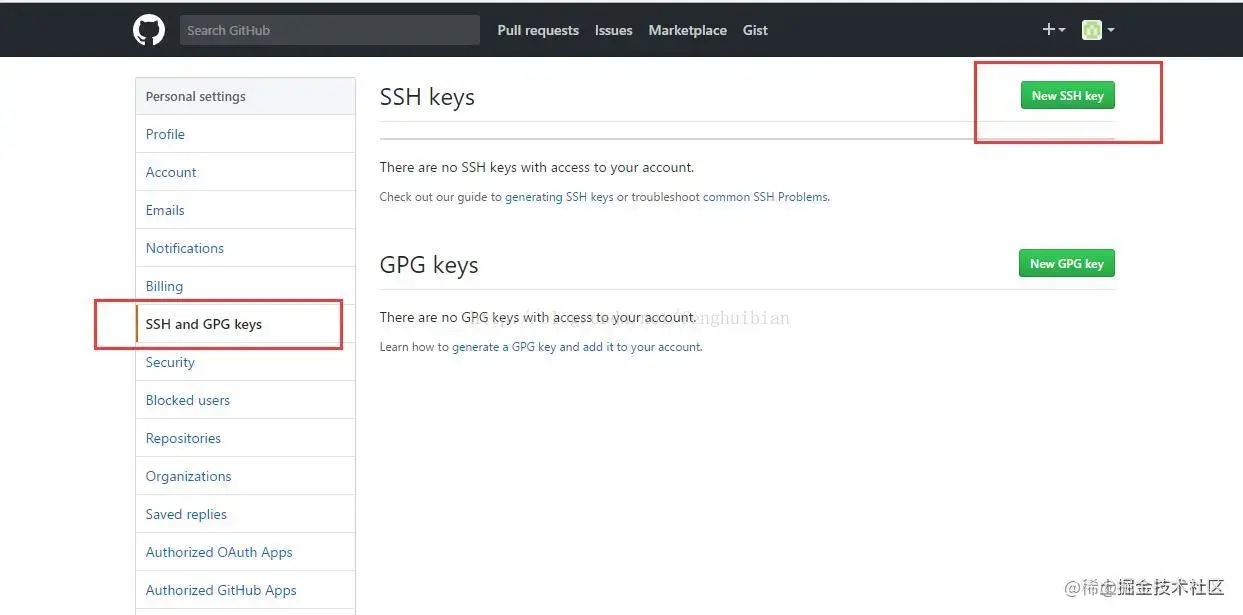Select Profile in the settings sidebar
The width and height of the screenshot is (1243, 615).
(165, 134)
